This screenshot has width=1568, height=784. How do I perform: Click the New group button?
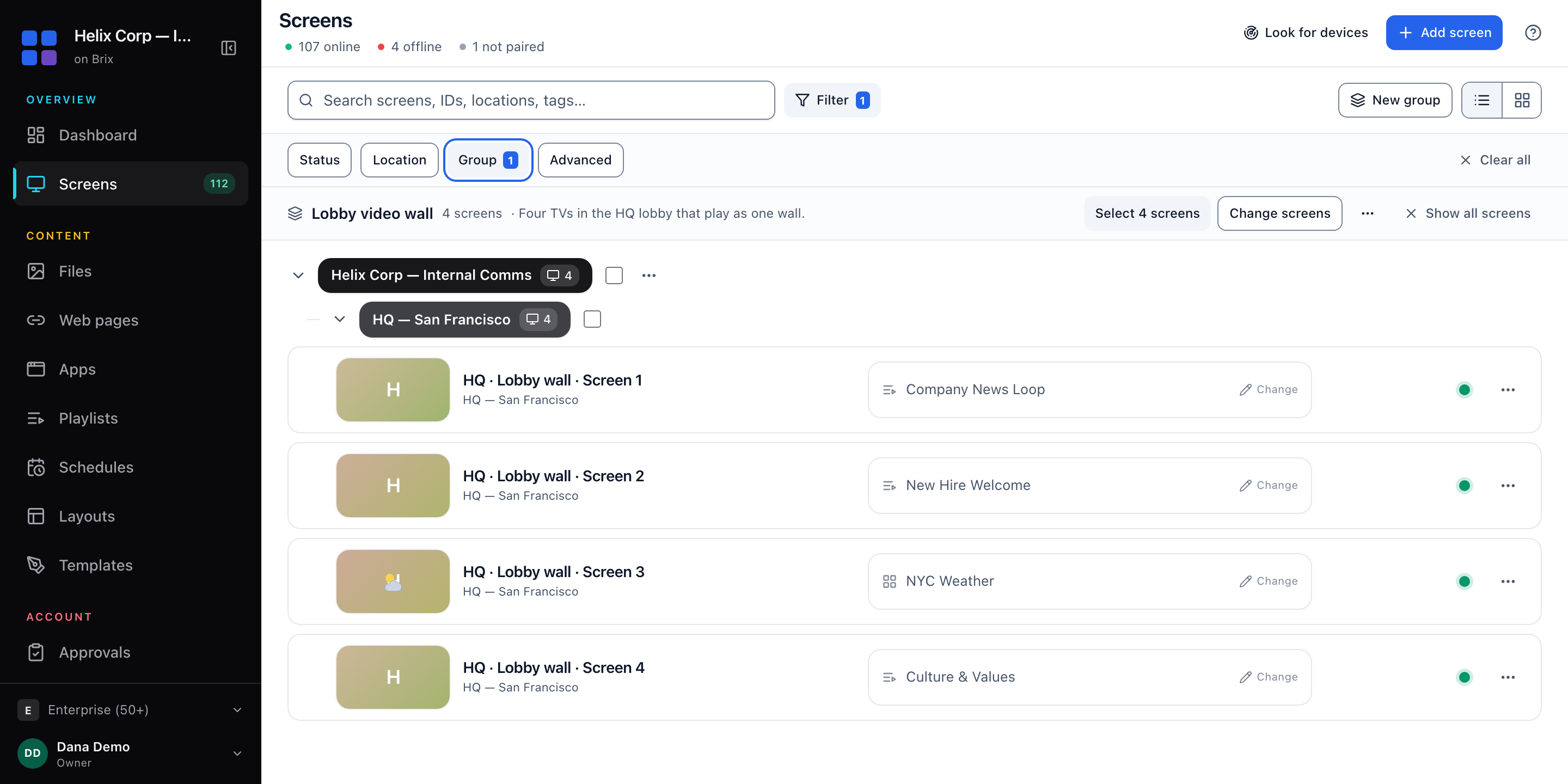pyautogui.click(x=1395, y=100)
